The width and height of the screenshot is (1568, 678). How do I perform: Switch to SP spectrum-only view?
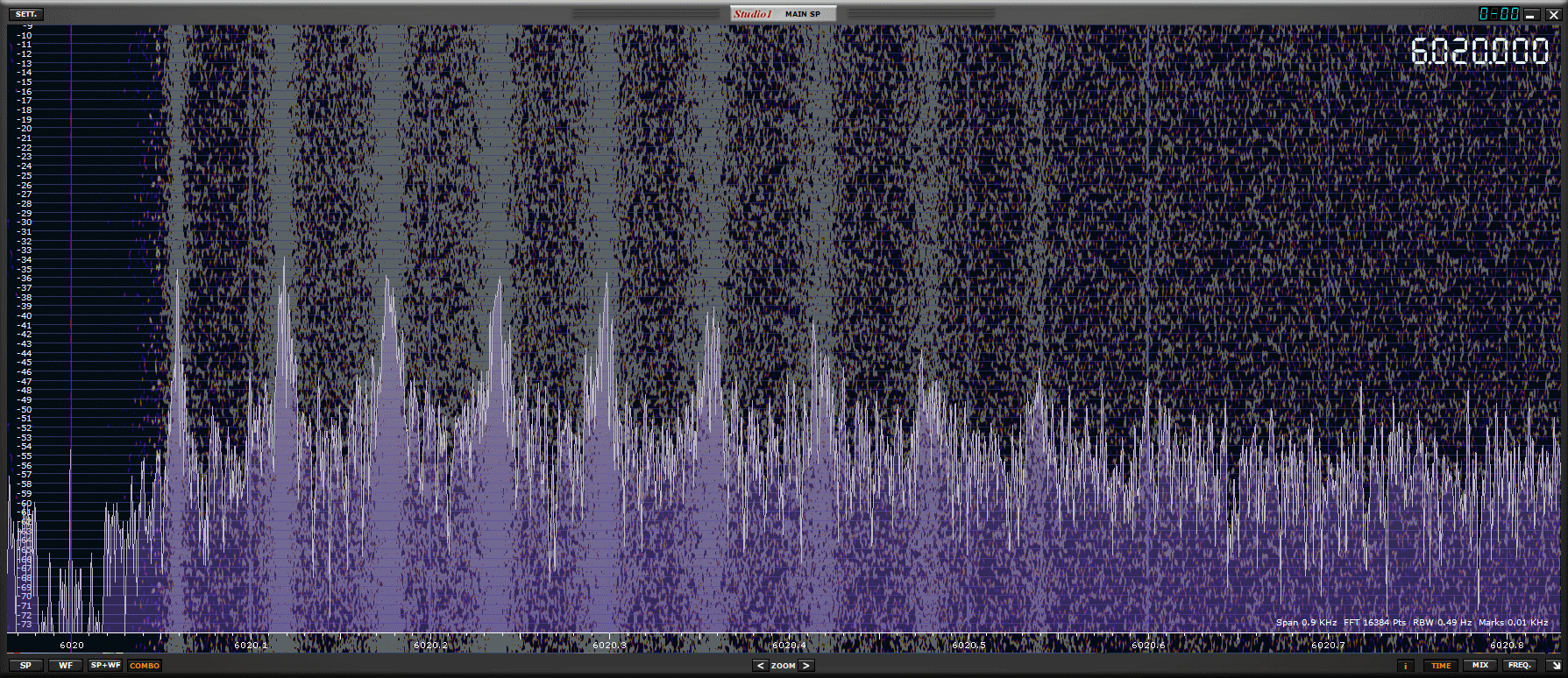tap(25, 666)
